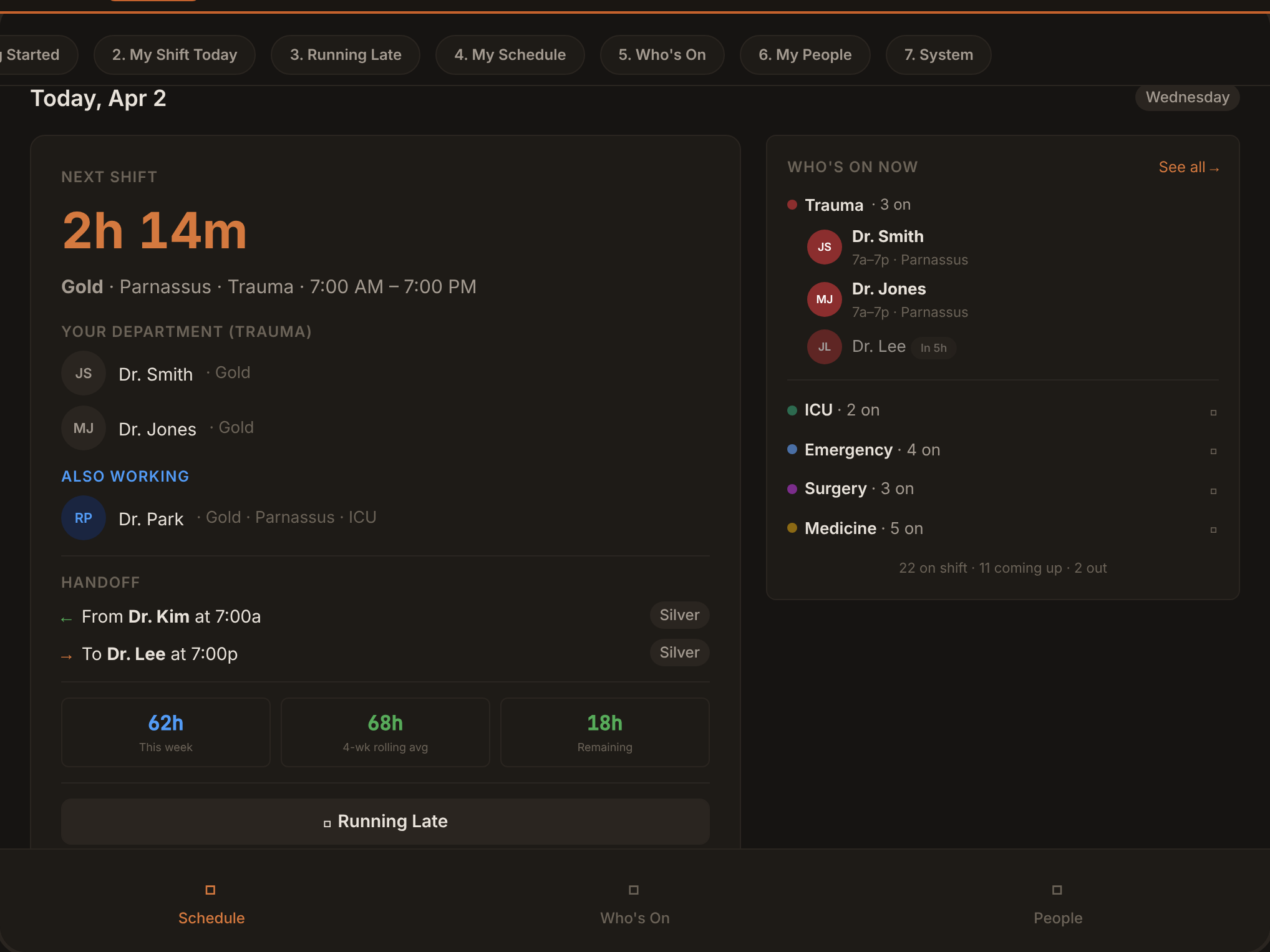Expand the ICU department row
1270x952 pixels.
1214,412
